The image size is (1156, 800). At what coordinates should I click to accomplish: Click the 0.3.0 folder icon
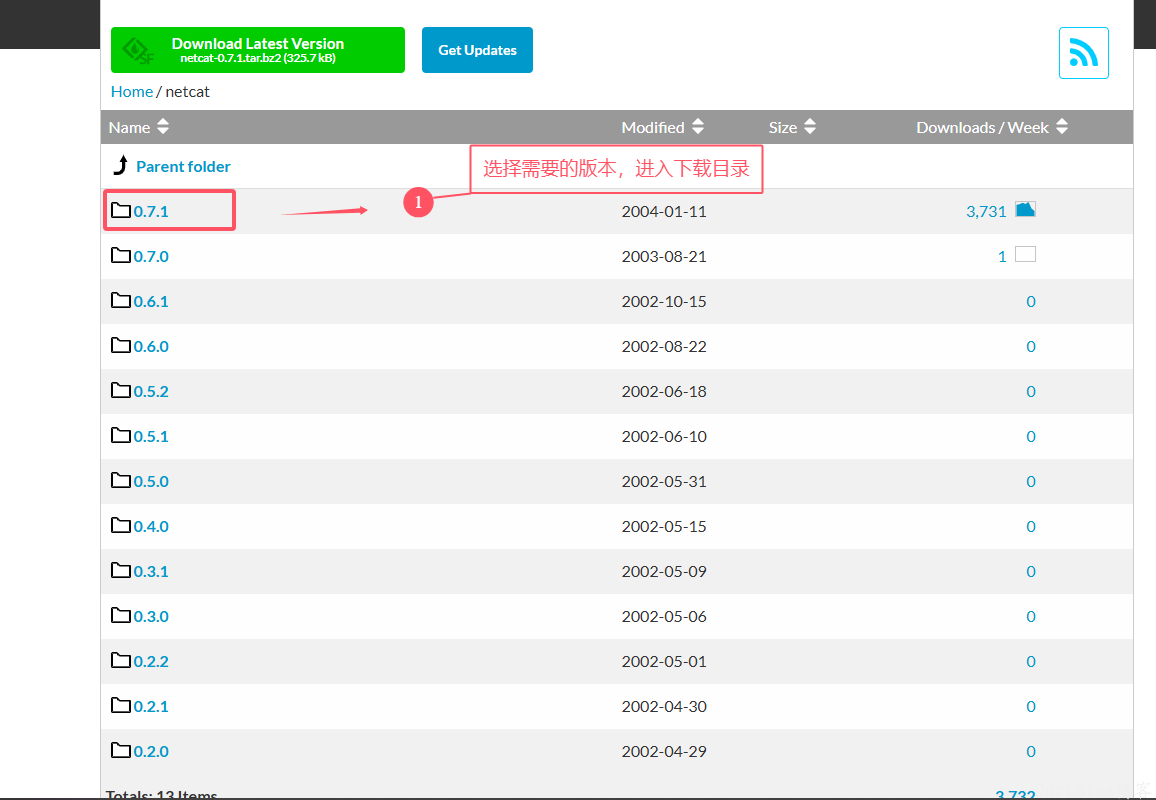tap(121, 616)
